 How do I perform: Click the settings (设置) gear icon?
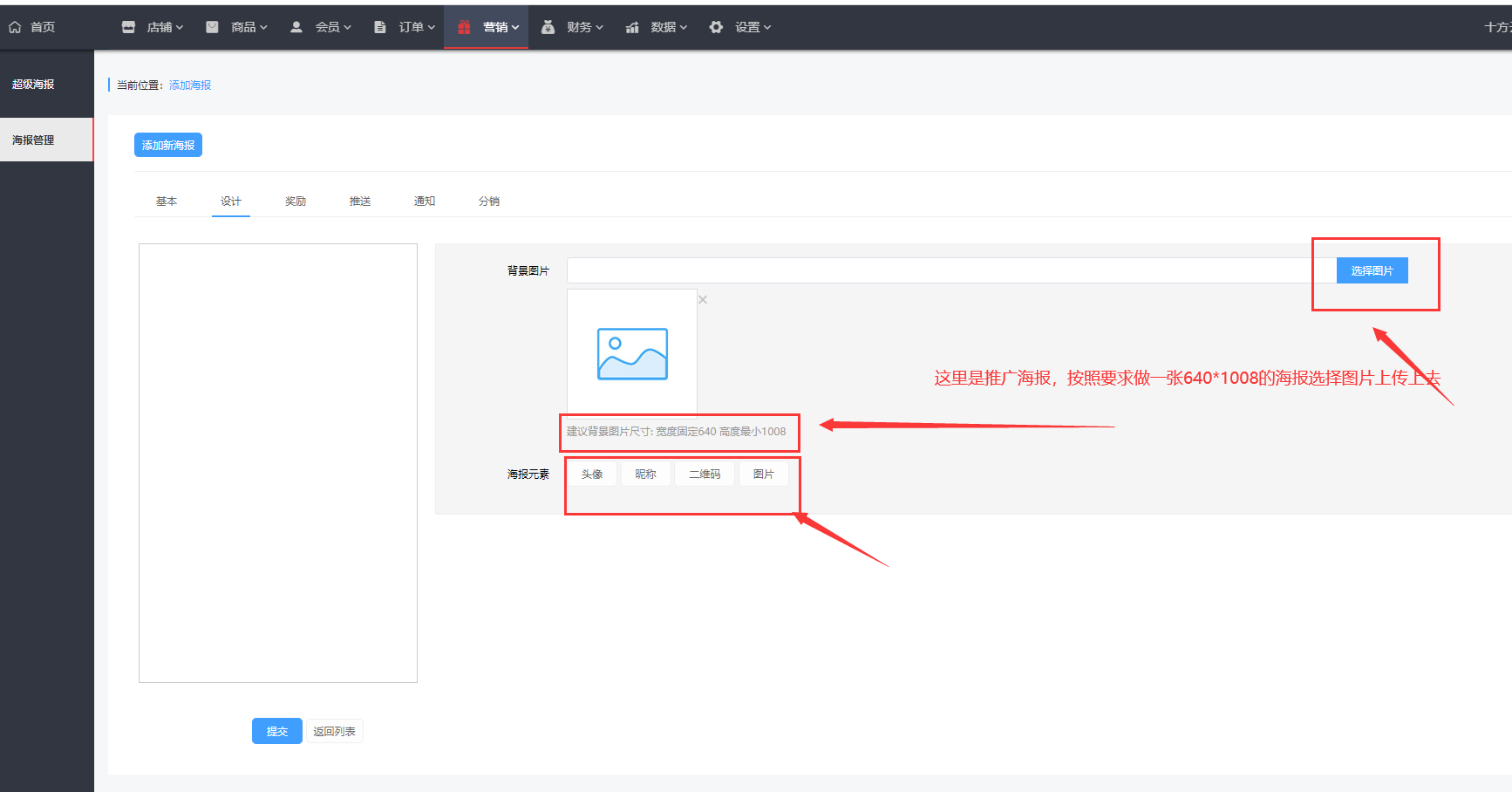(716, 27)
